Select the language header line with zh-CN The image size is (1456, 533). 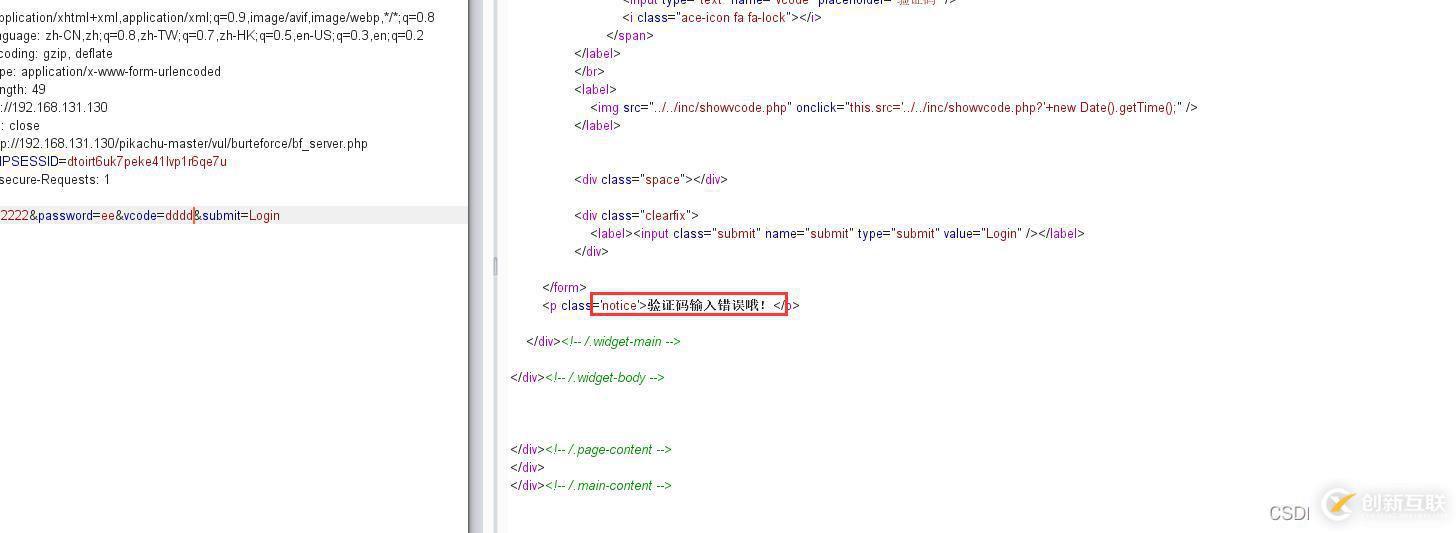click(x=211, y=36)
